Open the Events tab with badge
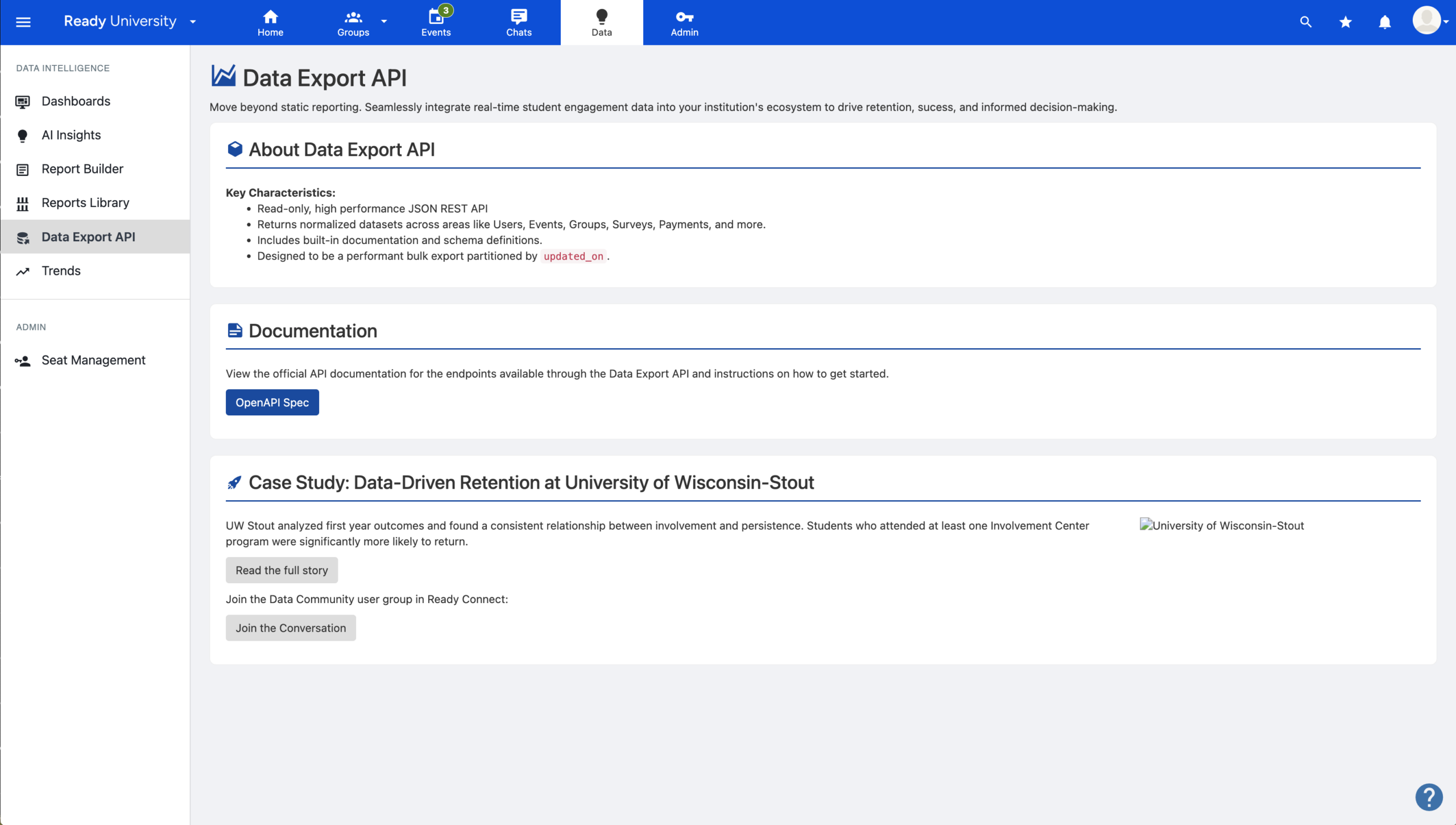 [x=436, y=22]
